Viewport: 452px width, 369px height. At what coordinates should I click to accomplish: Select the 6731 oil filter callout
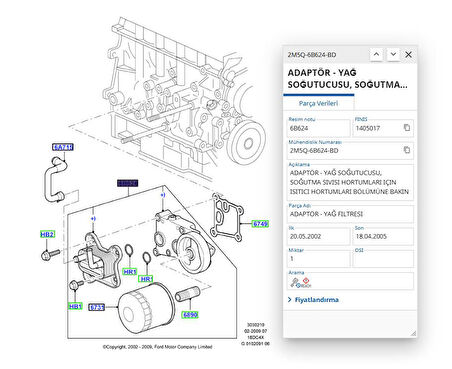pyautogui.click(x=97, y=307)
